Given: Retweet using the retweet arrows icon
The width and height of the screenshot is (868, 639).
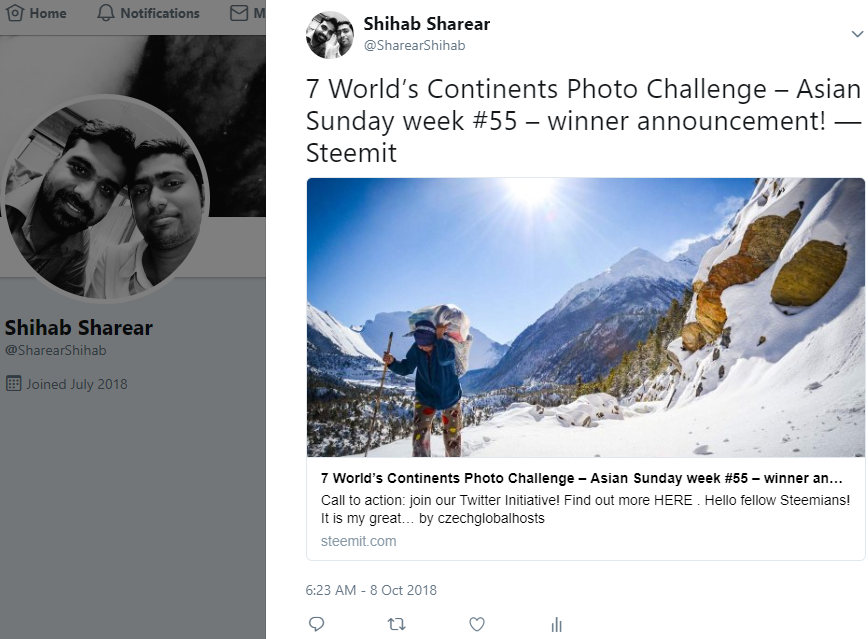Looking at the screenshot, I should 396,624.
